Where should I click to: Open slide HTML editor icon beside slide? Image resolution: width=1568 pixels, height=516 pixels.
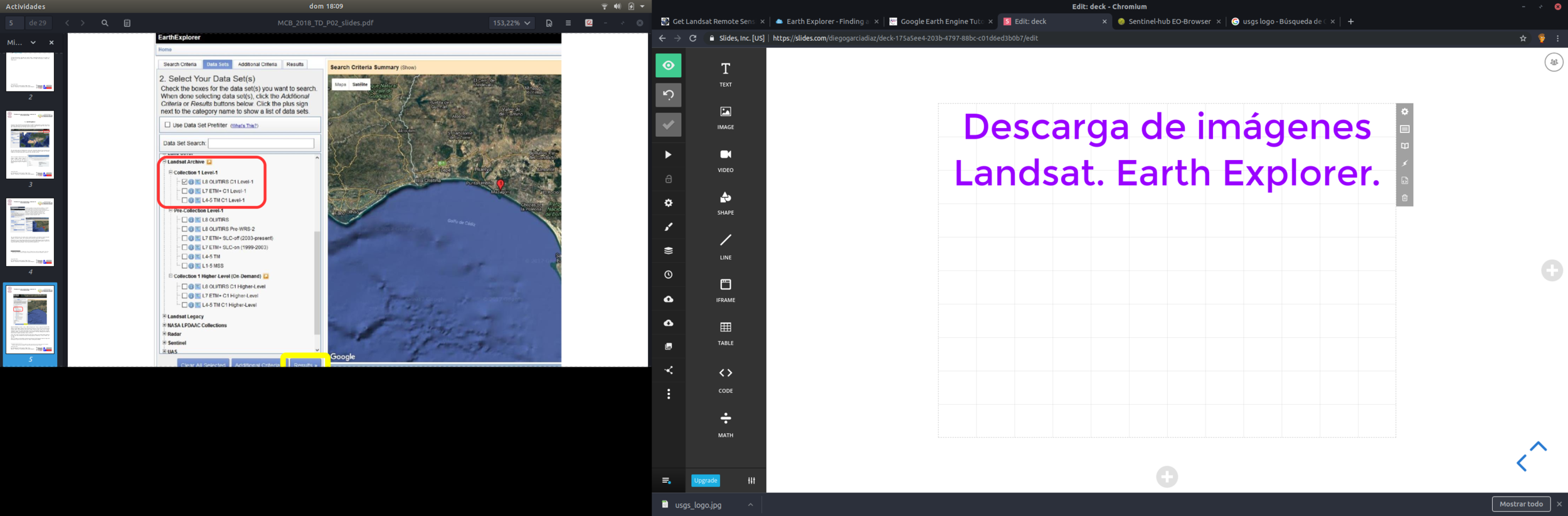(1404, 181)
